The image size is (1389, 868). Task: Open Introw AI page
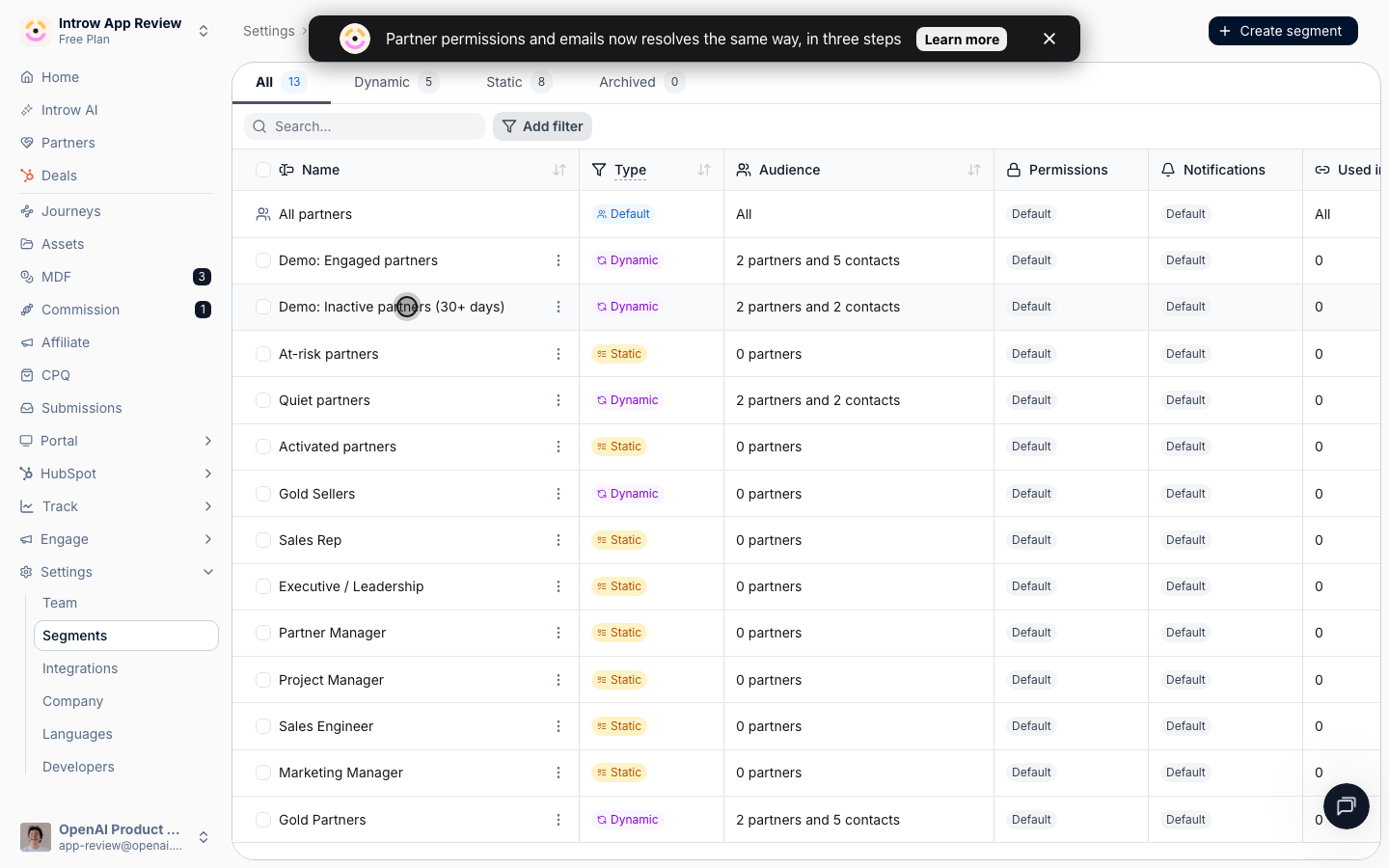(x=69, y=110)
